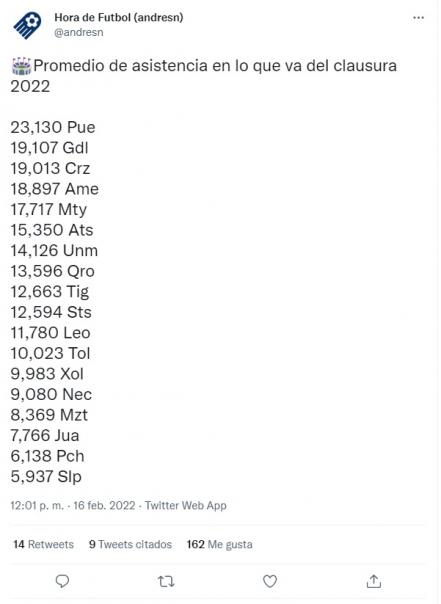This screenshot has width=441, height=604.
Task: Open the @andresn handle link
Action: [x=79, y=32]
